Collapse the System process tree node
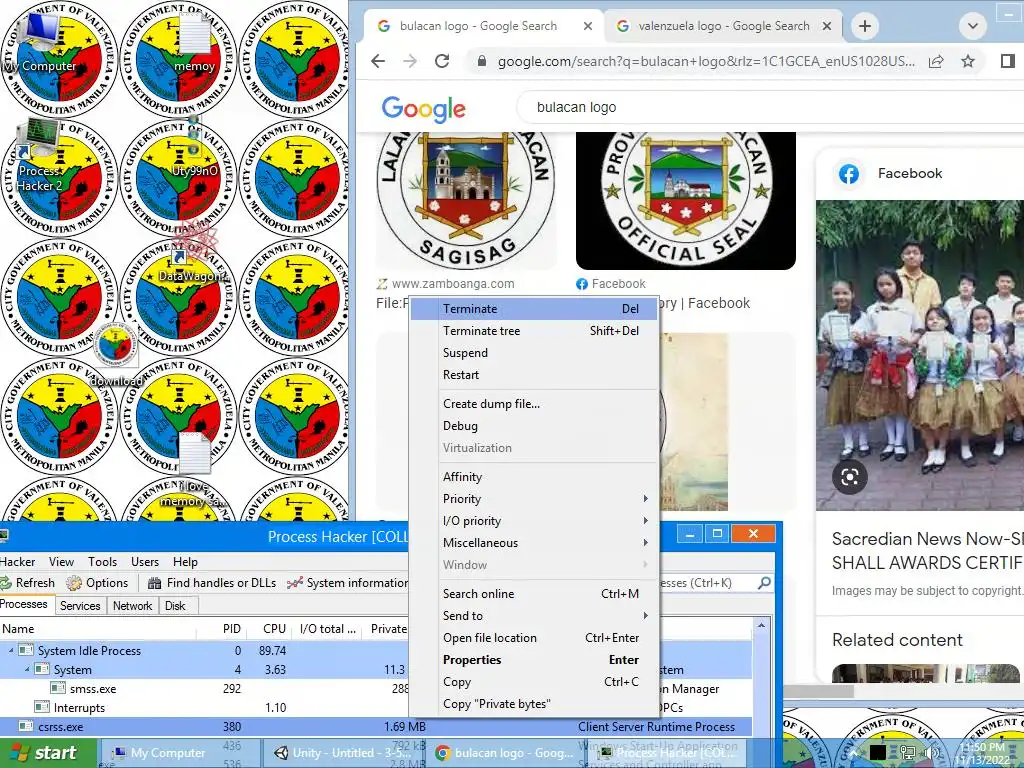Viewport: 1024px width, 768px height. (27, 669)
